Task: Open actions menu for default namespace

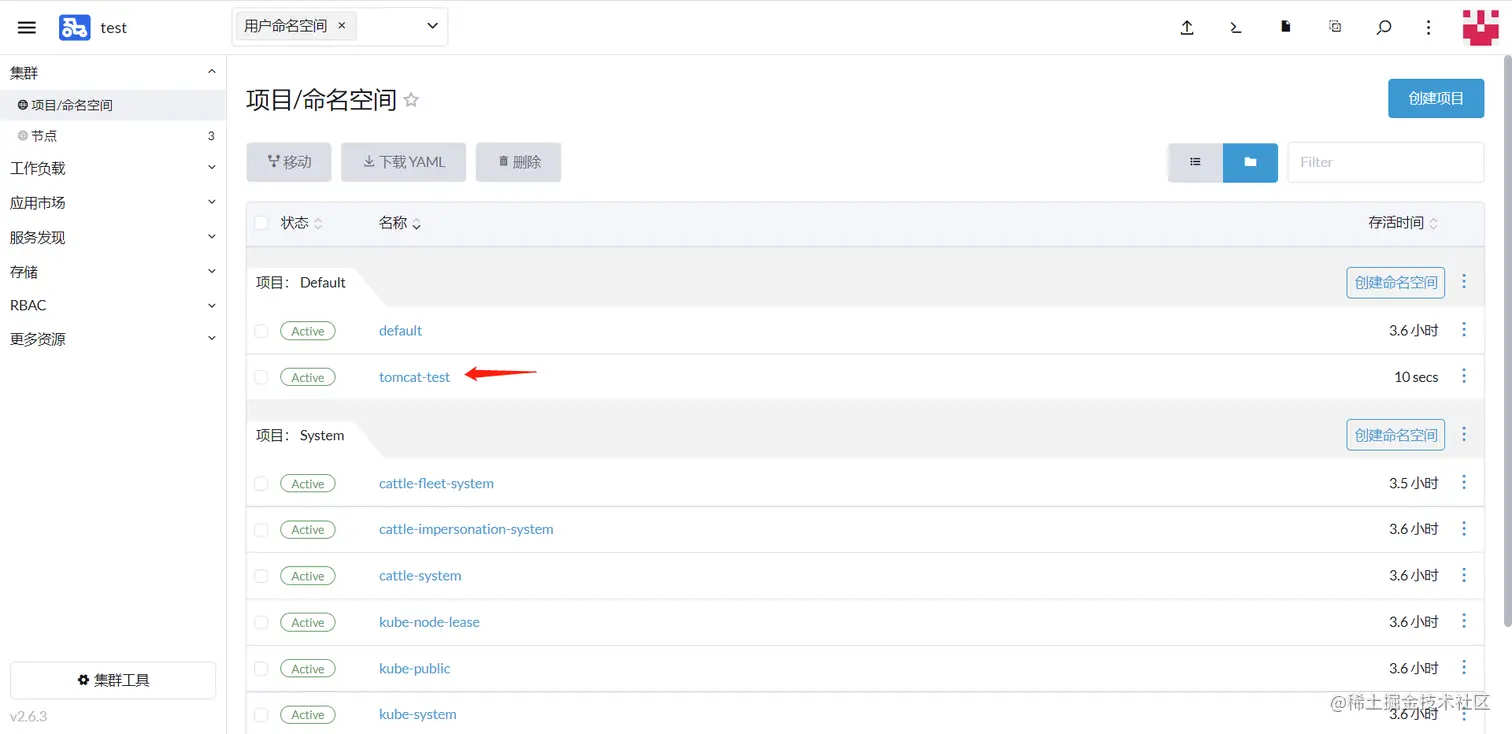Action: (x=1464, y=330)
